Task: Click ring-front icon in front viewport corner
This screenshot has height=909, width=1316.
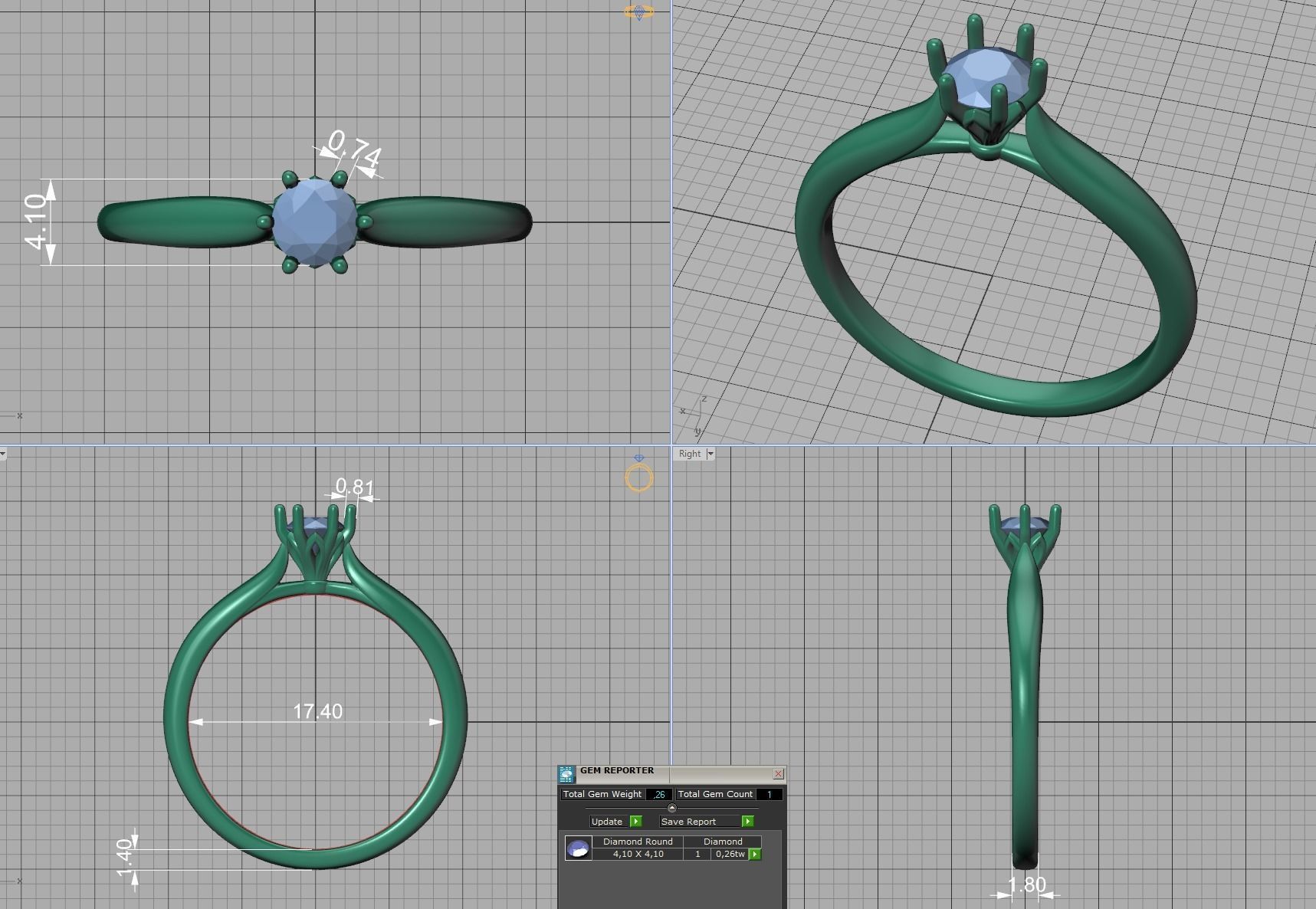Action: coord(639,474)
